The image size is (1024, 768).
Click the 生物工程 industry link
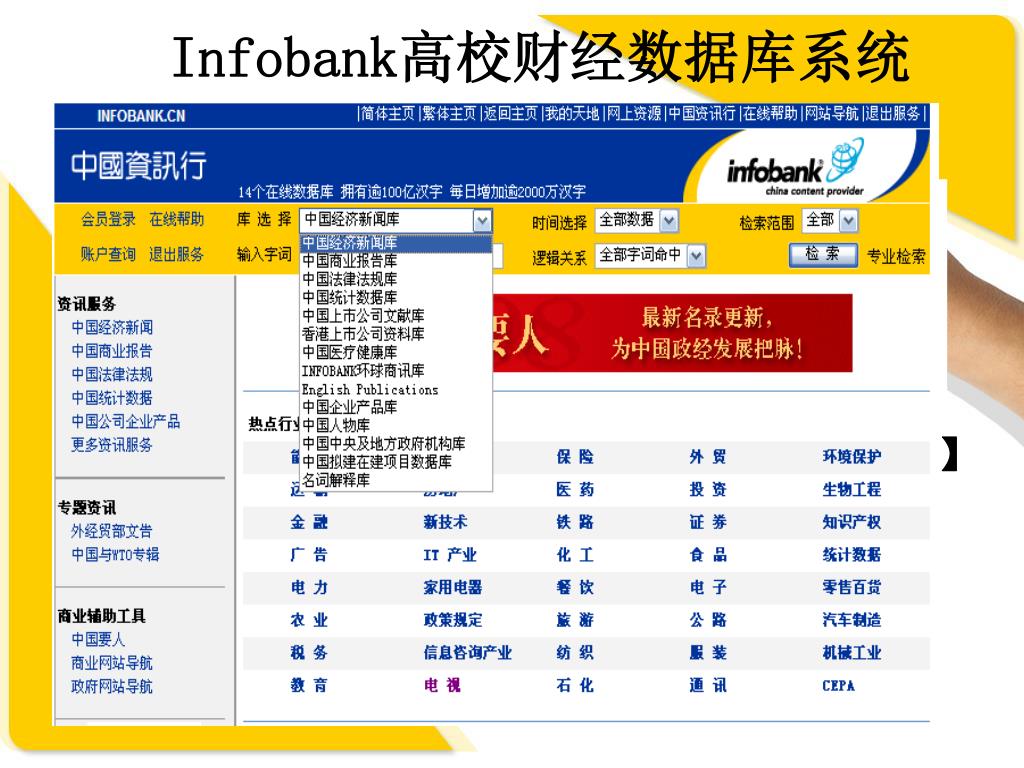point(852,489)
